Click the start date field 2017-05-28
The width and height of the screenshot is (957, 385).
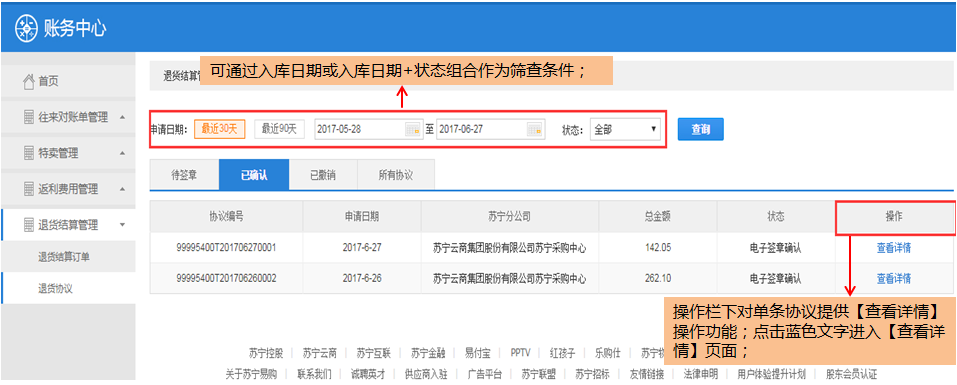click(368, 129)
